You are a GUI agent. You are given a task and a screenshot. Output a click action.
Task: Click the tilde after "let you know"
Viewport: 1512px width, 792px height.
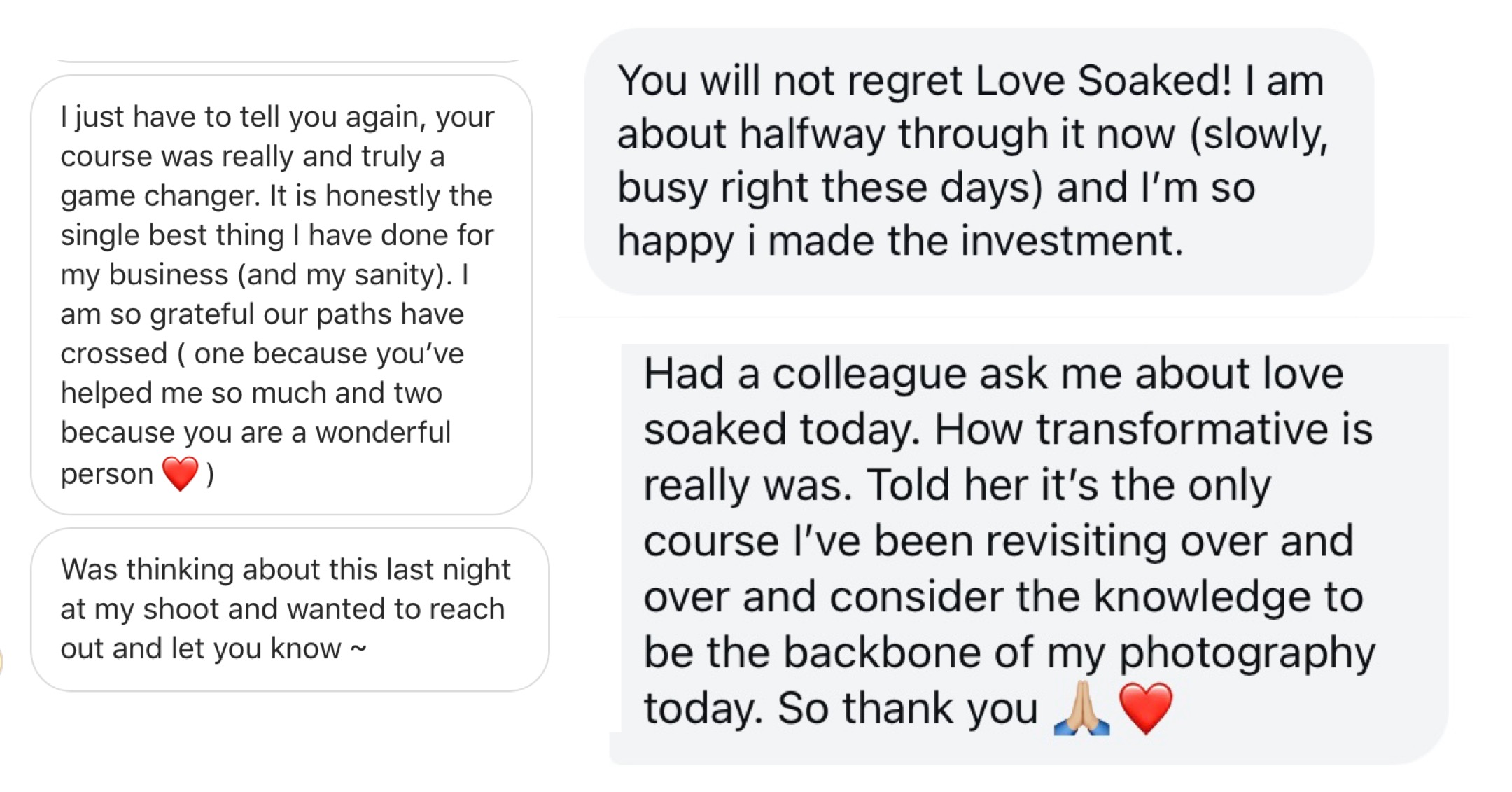click(358, 648)
